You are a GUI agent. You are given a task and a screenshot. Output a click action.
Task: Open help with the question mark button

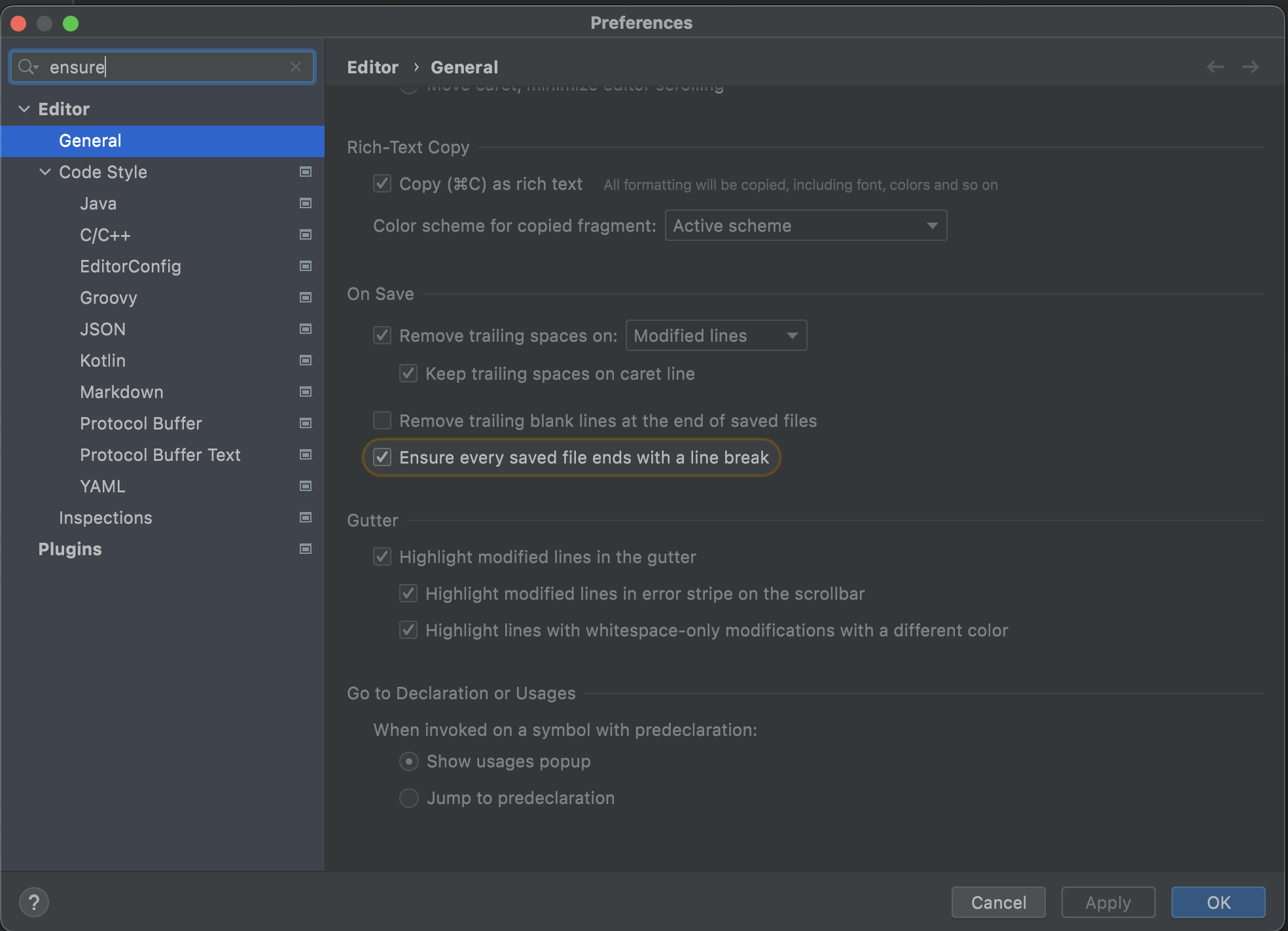pos(34,902)
